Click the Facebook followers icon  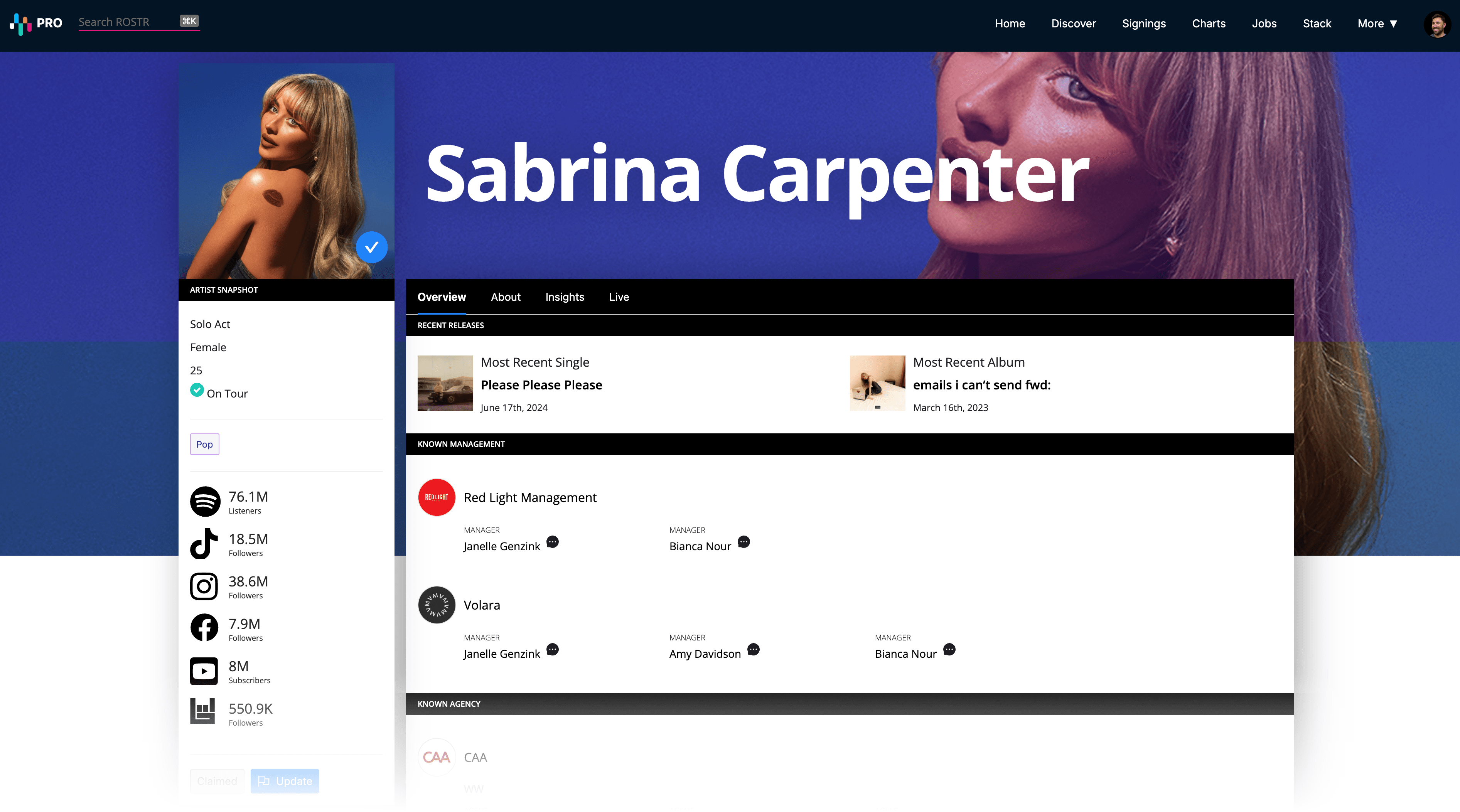(204, 628)
